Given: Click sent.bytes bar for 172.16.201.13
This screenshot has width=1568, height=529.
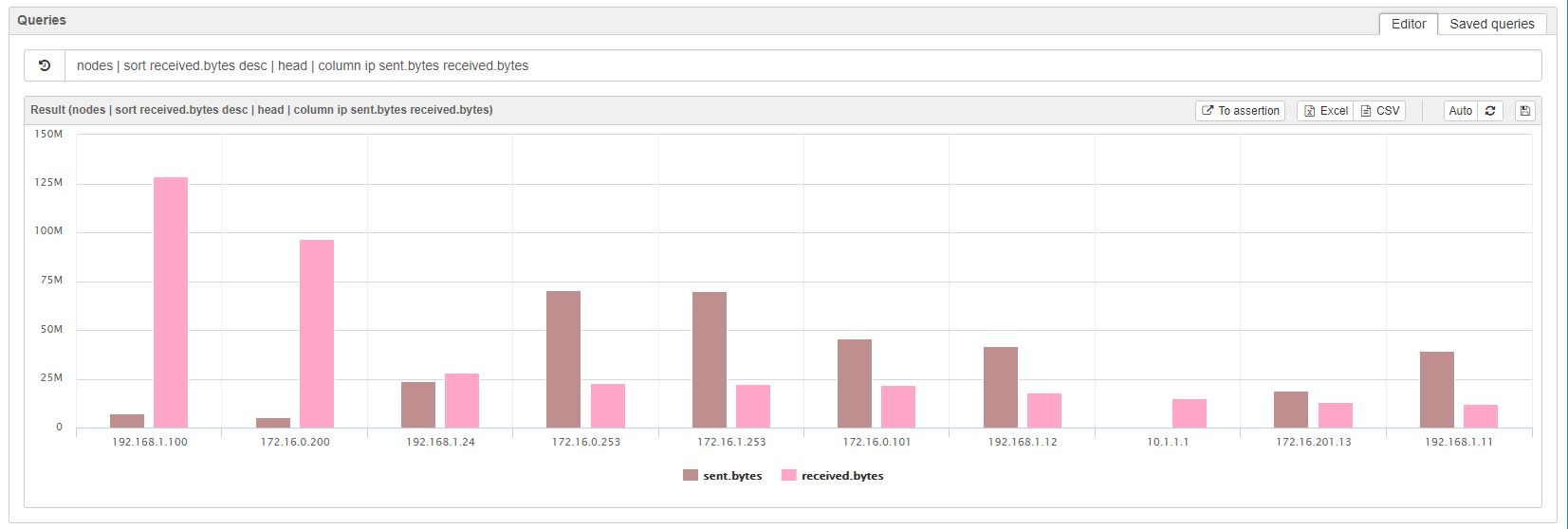Looking at the screenshot, I should 1291,410.
